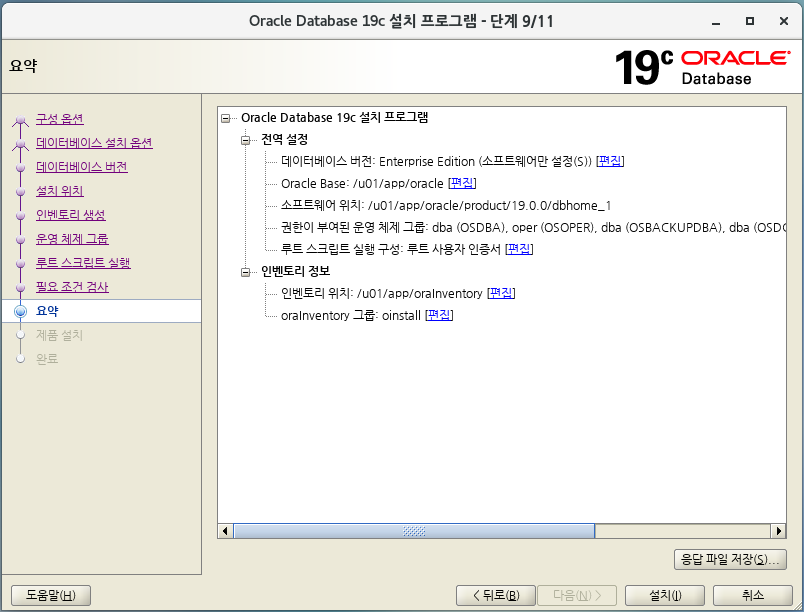
Task: Click the 뒤로 back button
Action: (x=496, y=596)
